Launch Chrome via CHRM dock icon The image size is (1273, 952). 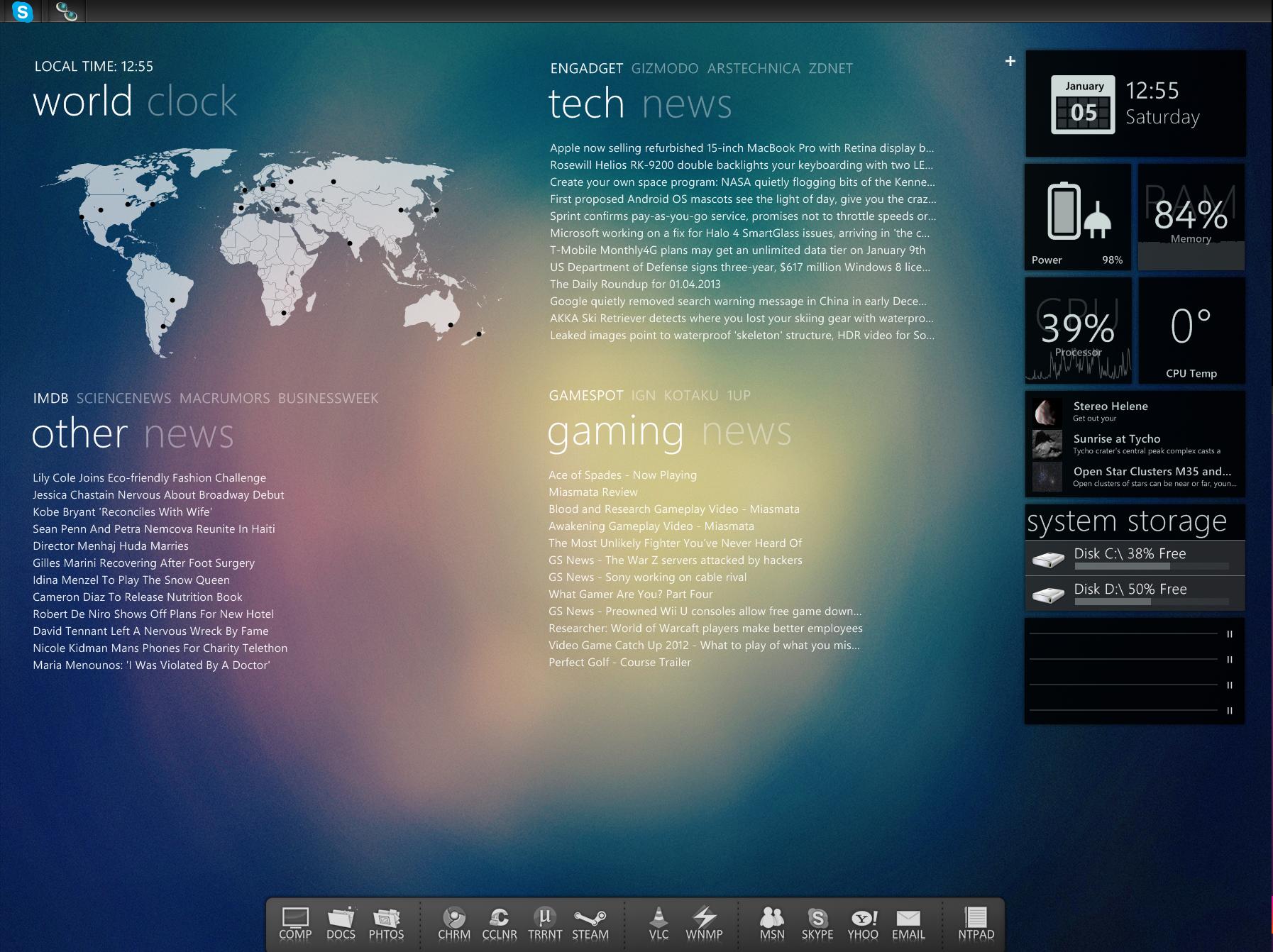pos(454,924)
